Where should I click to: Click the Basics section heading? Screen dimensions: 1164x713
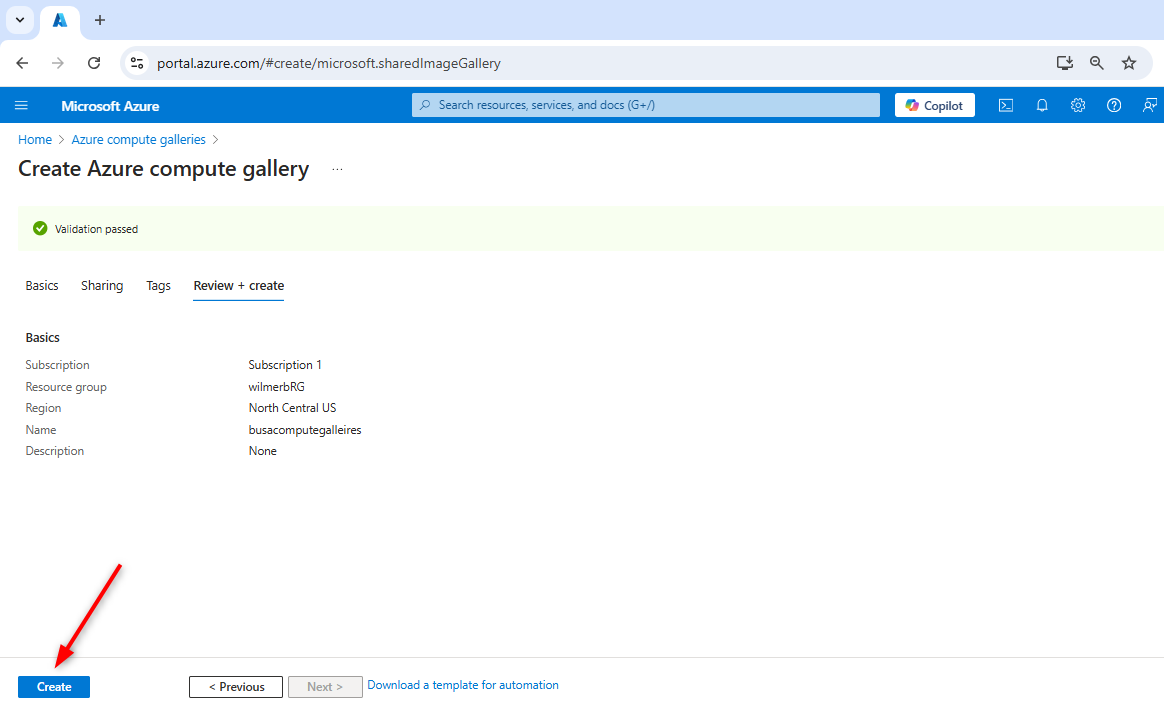click(x=42, y=338)
